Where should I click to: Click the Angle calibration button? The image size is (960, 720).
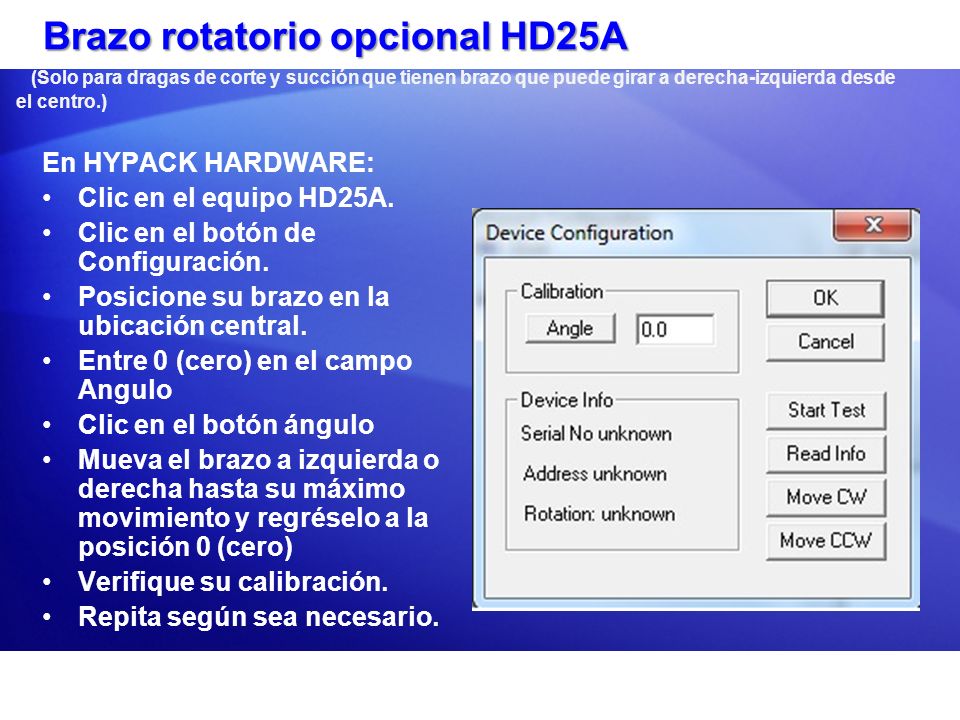pos(570,329)
